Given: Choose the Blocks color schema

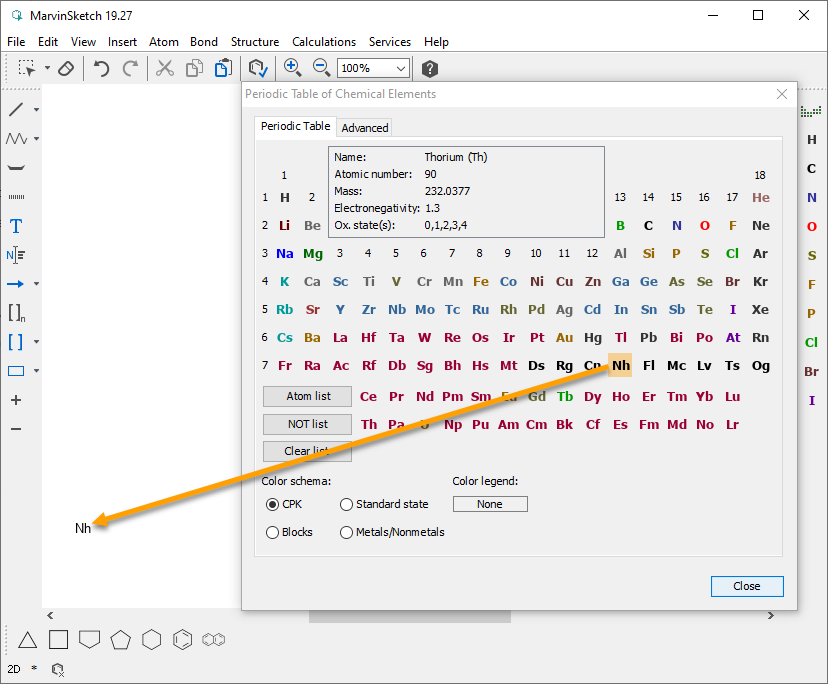Looking at the screenshot, I should coord(272,532).
